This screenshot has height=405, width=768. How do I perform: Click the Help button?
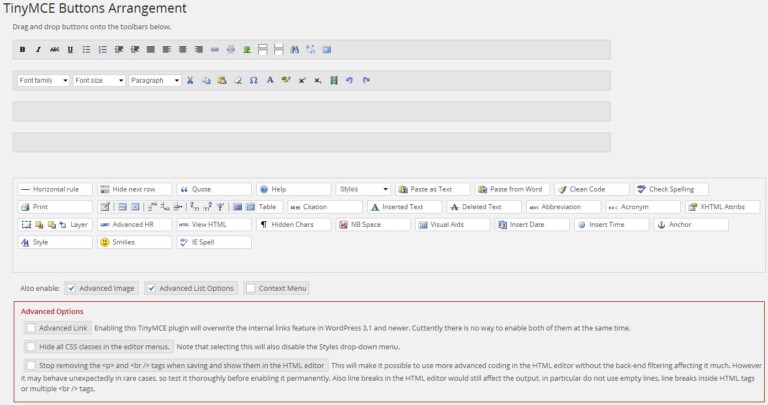(294, 189)
